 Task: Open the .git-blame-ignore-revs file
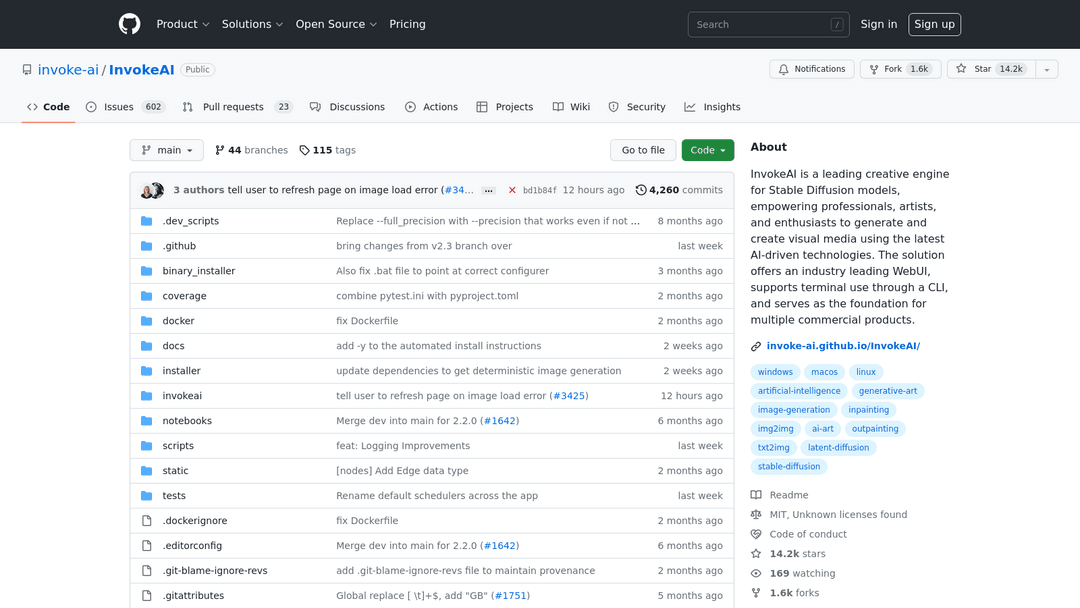pyautogui.click(x=215, y=571)
